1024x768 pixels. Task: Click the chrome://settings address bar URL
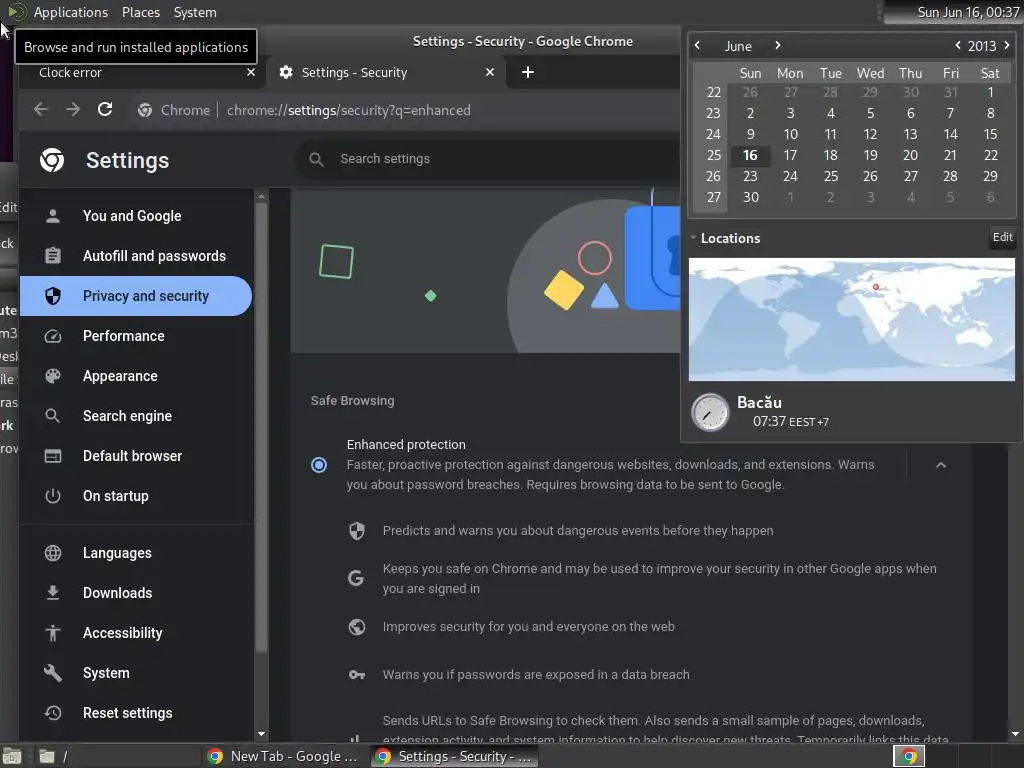[349, 110]
